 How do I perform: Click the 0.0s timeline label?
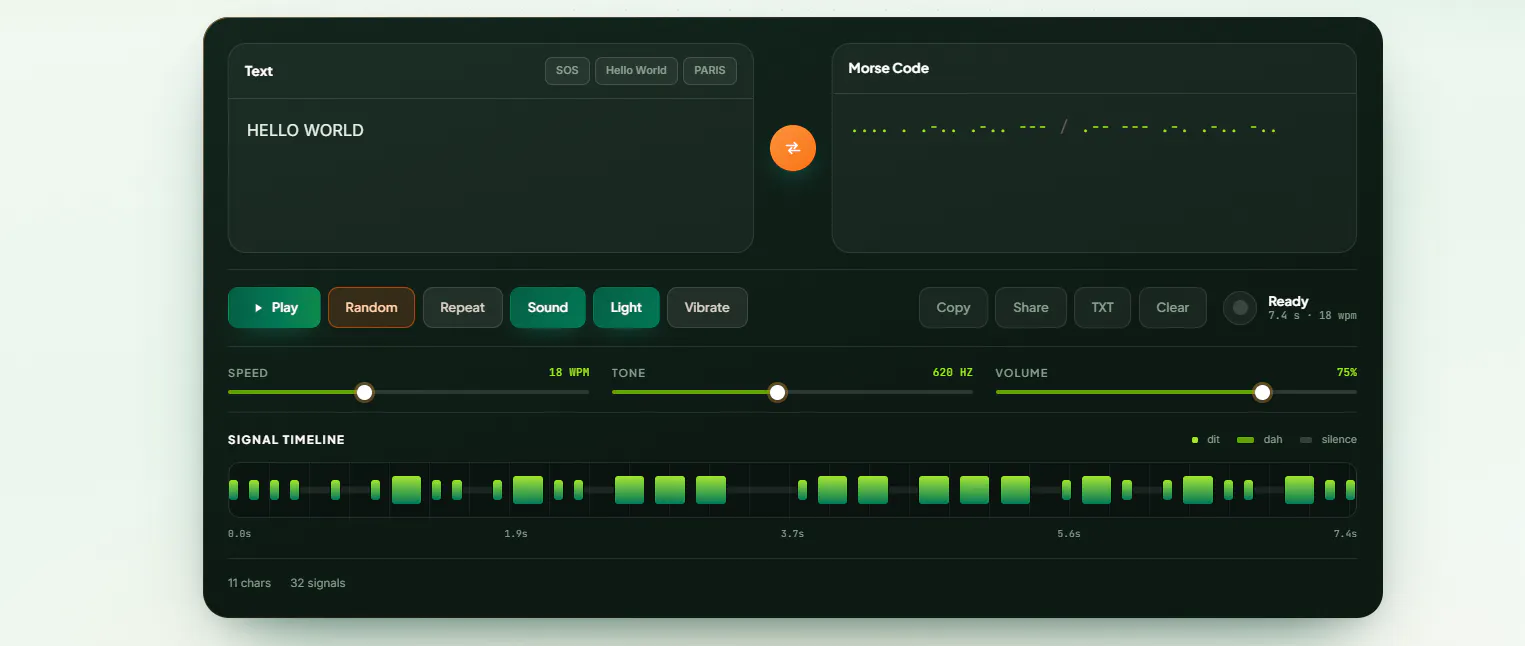[240, 534]
